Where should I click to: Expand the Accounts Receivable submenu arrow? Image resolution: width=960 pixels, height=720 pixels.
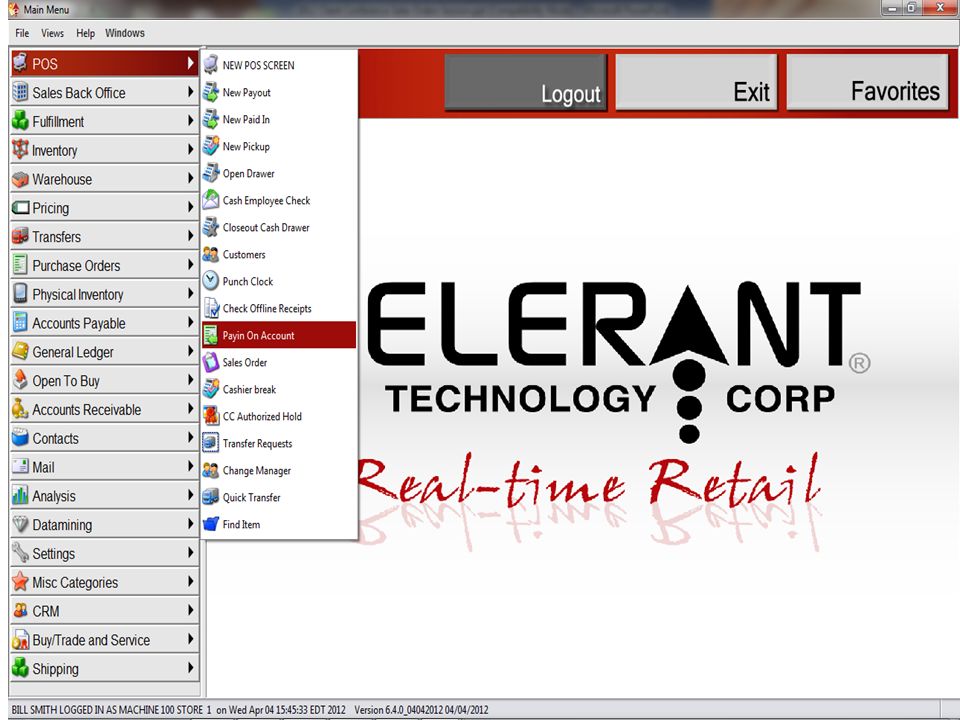[190, 408]
